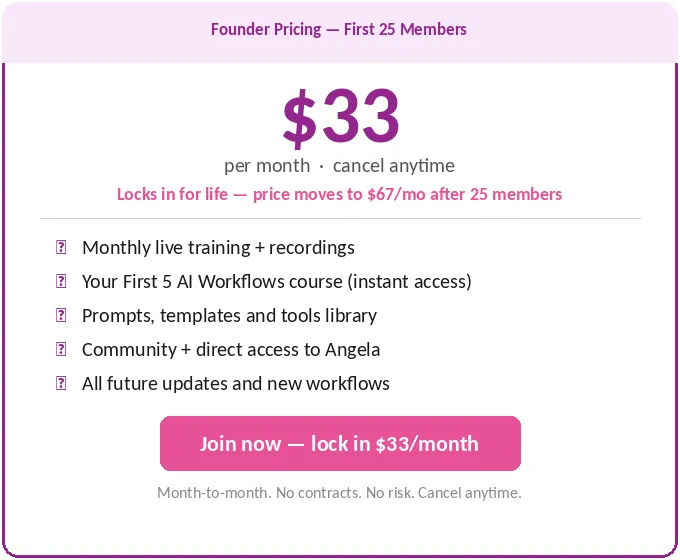Select Your First 5 AI Workflows course line
Screen dimensions: 680x560
pyautogui.click(x=276, y=281)
